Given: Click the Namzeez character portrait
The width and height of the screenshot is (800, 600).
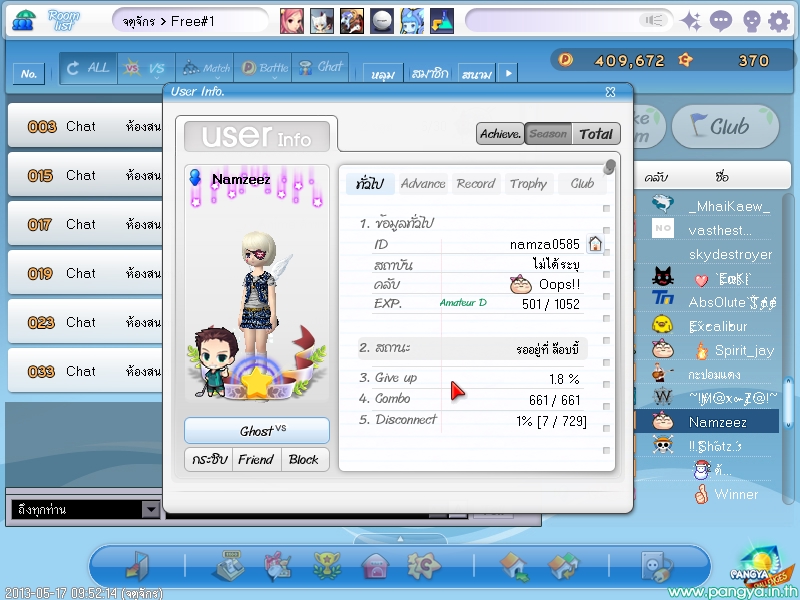Looking at the screenshot, I should coord(257,283).
